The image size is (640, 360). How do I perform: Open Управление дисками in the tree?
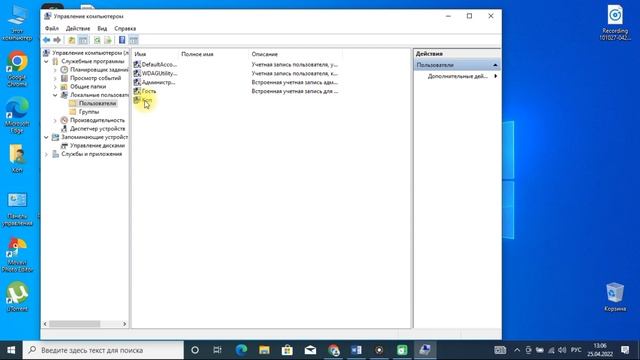click(x=97, y=146)
